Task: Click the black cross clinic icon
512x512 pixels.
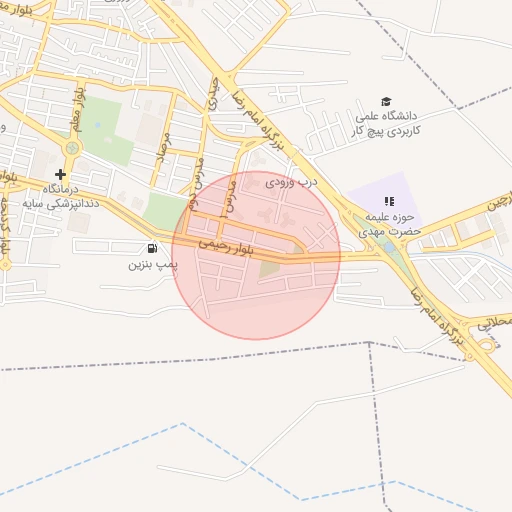Action: pos(60,174)
